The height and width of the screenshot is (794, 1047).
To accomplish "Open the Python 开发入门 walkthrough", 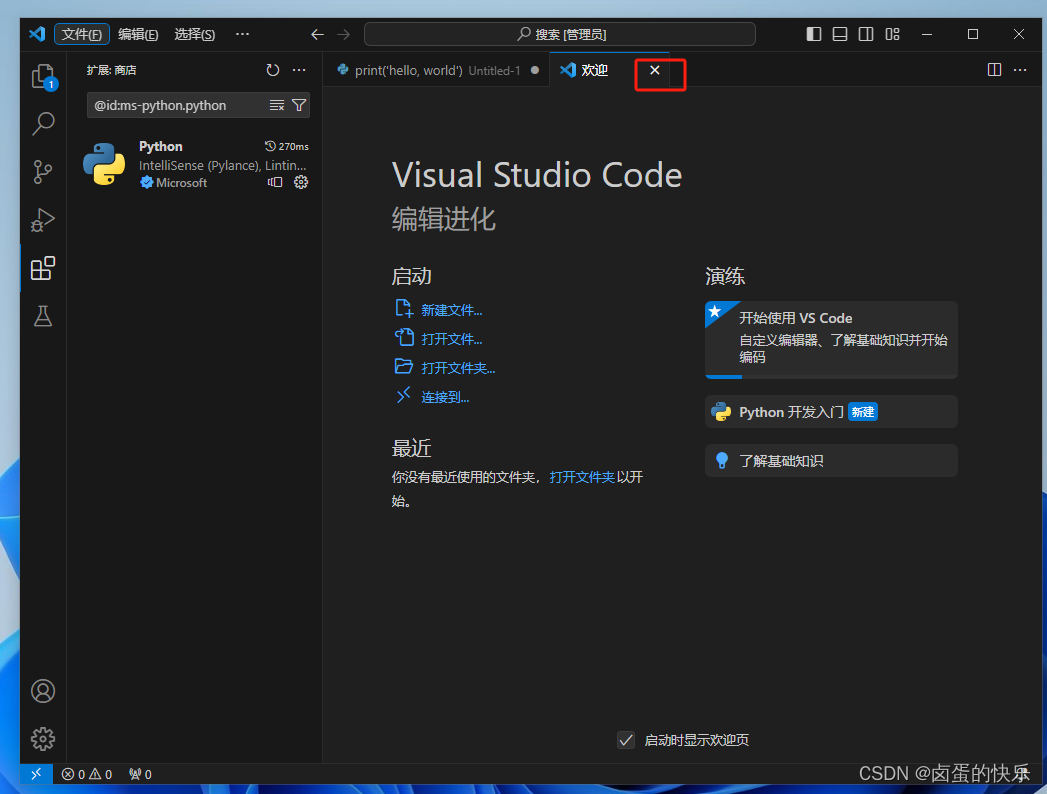I will [x=830, y=411].
